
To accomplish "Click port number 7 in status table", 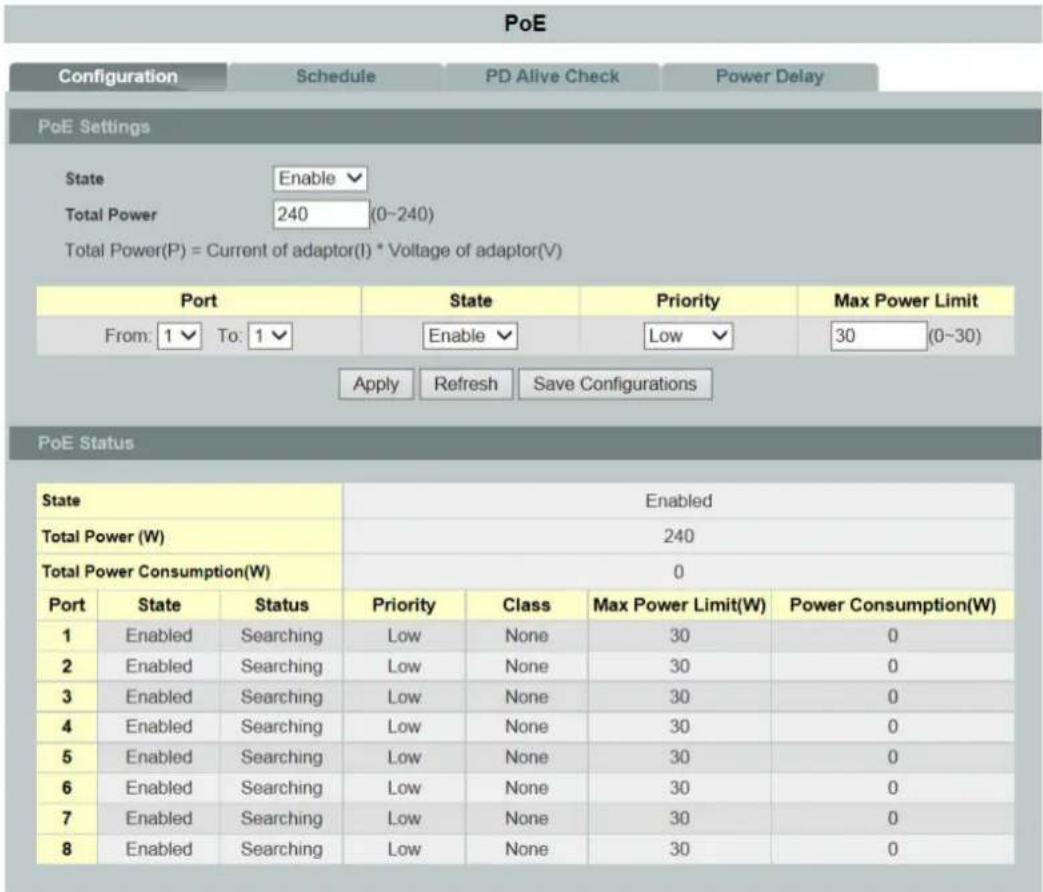I will (67, 819).
